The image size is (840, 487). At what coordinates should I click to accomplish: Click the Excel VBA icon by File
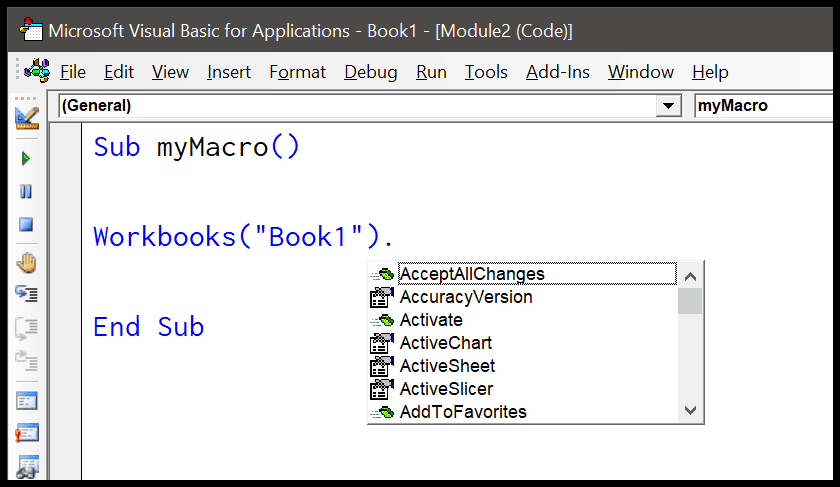pos(37,71)
